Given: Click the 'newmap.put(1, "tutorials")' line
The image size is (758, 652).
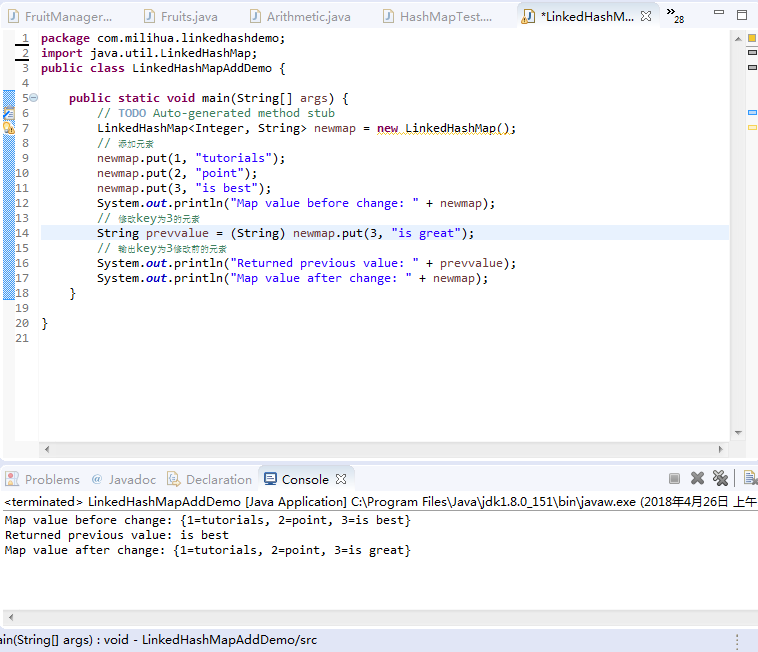Looking at the screenshot, I should [191, 158].
